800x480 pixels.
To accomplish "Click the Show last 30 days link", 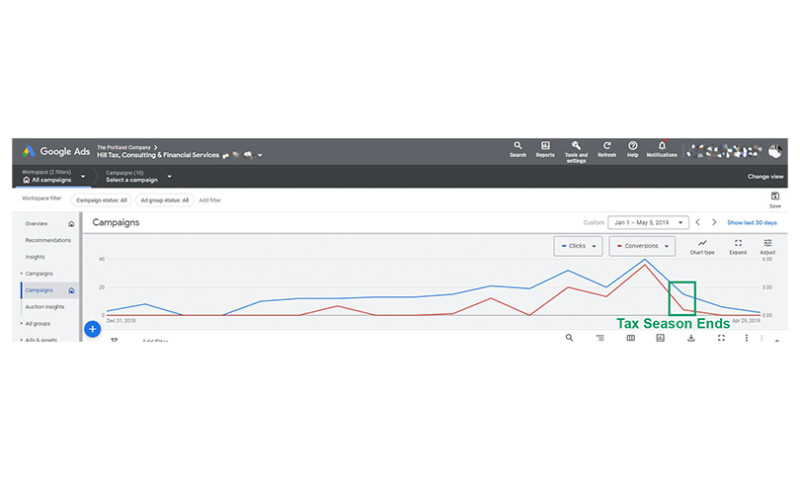I will point(754,222).
